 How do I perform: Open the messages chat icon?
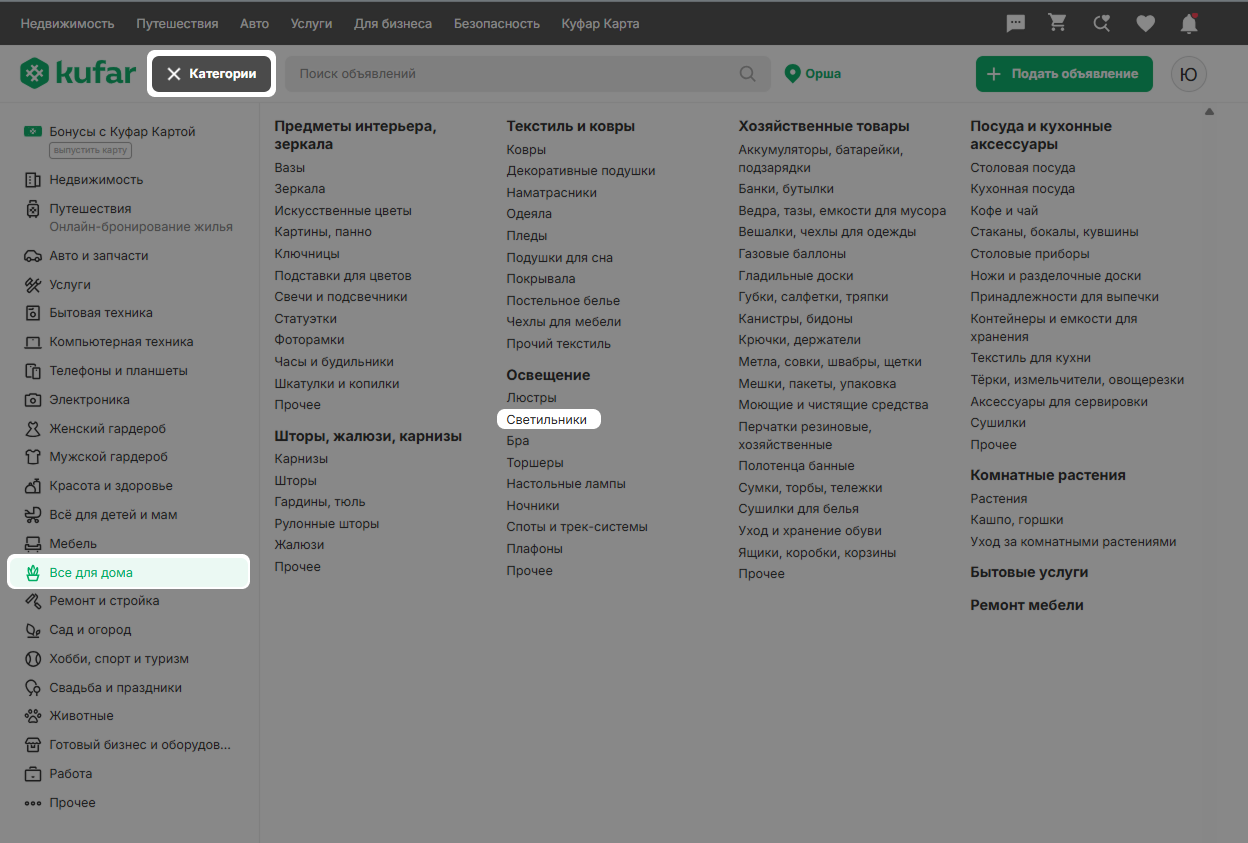click(1016, 23)
